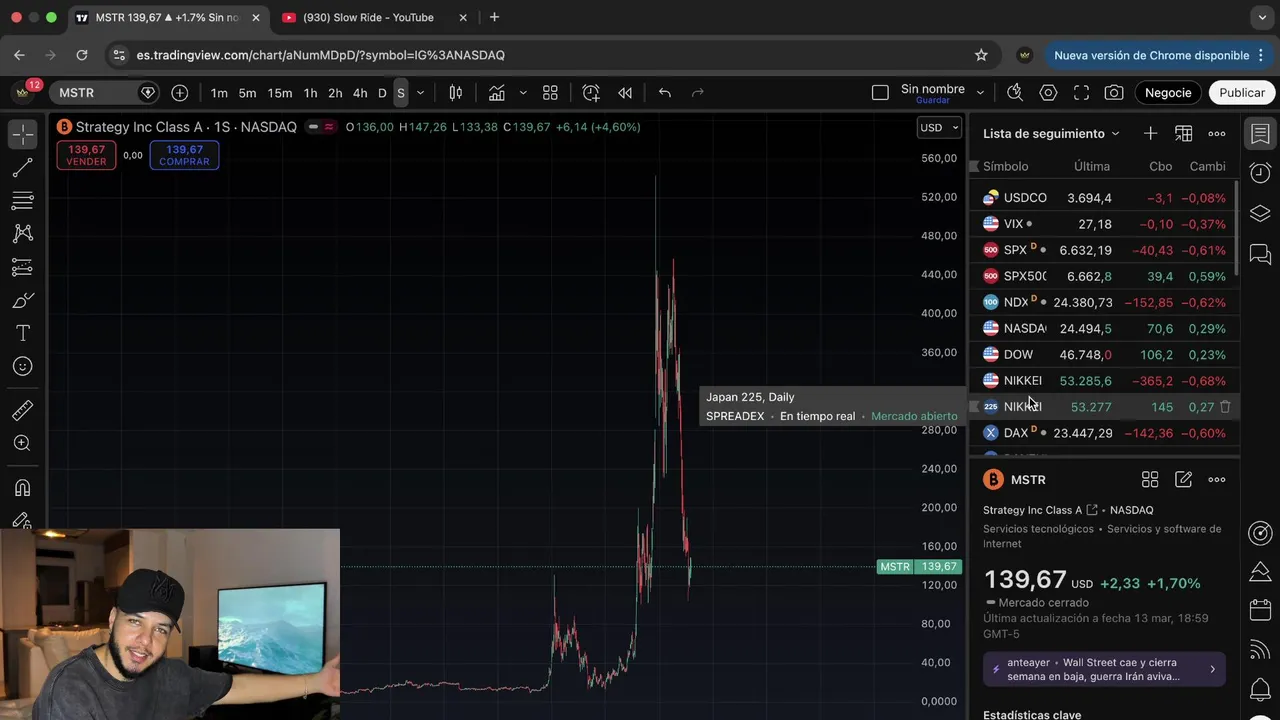This screenshot has width=1280, height=720.
Task: Expand the Lista de seguimiento dropdown
Action: click(x=1116, y=134)
